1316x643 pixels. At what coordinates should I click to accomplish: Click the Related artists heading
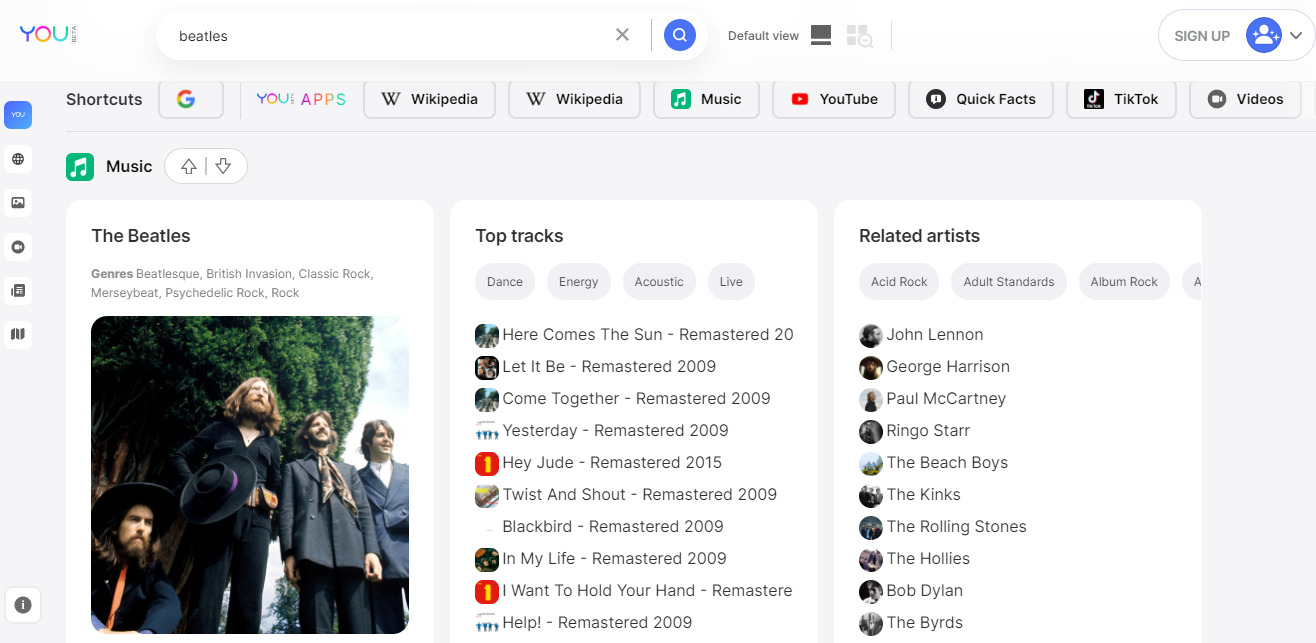tap(919, 236)
